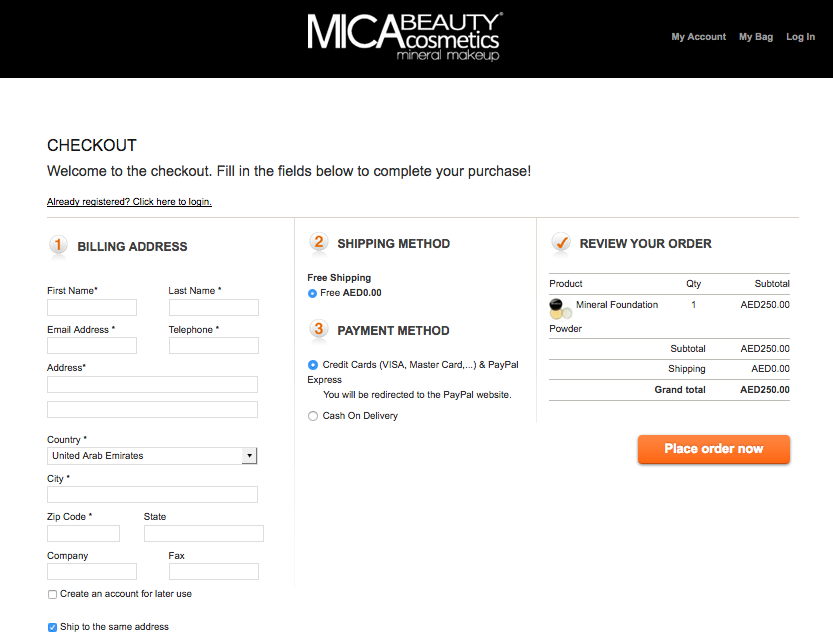
Task: Click the State input field
Action: 203,534
